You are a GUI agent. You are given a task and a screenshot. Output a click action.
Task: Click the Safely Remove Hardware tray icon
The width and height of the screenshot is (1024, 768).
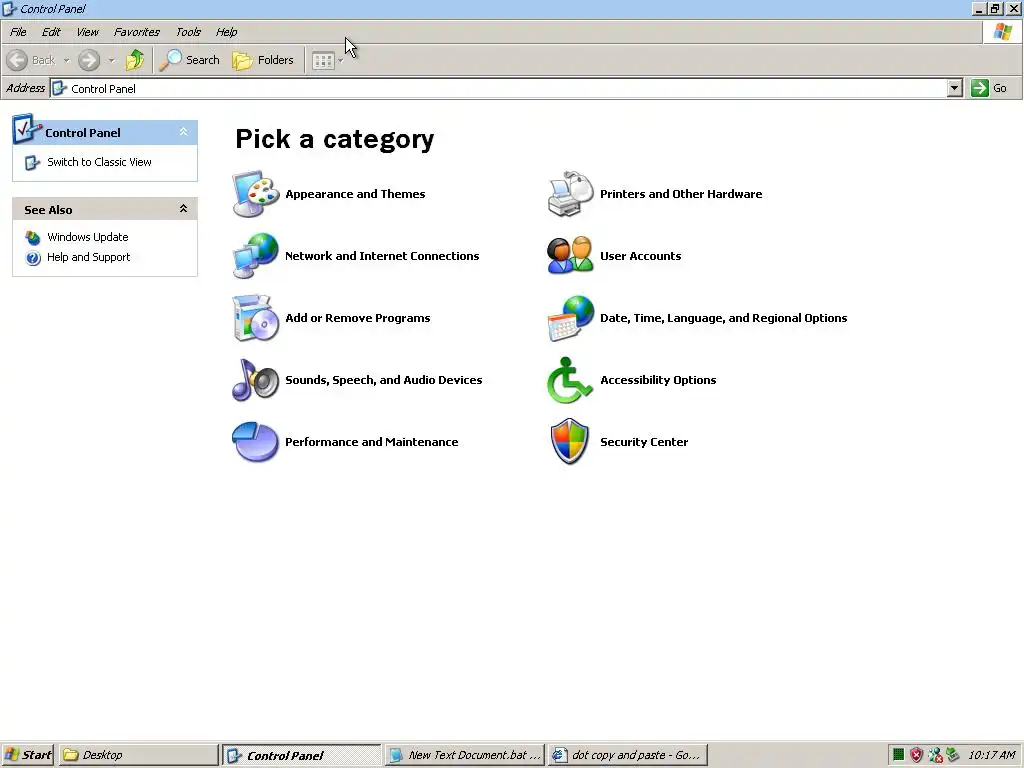(953, 755)
